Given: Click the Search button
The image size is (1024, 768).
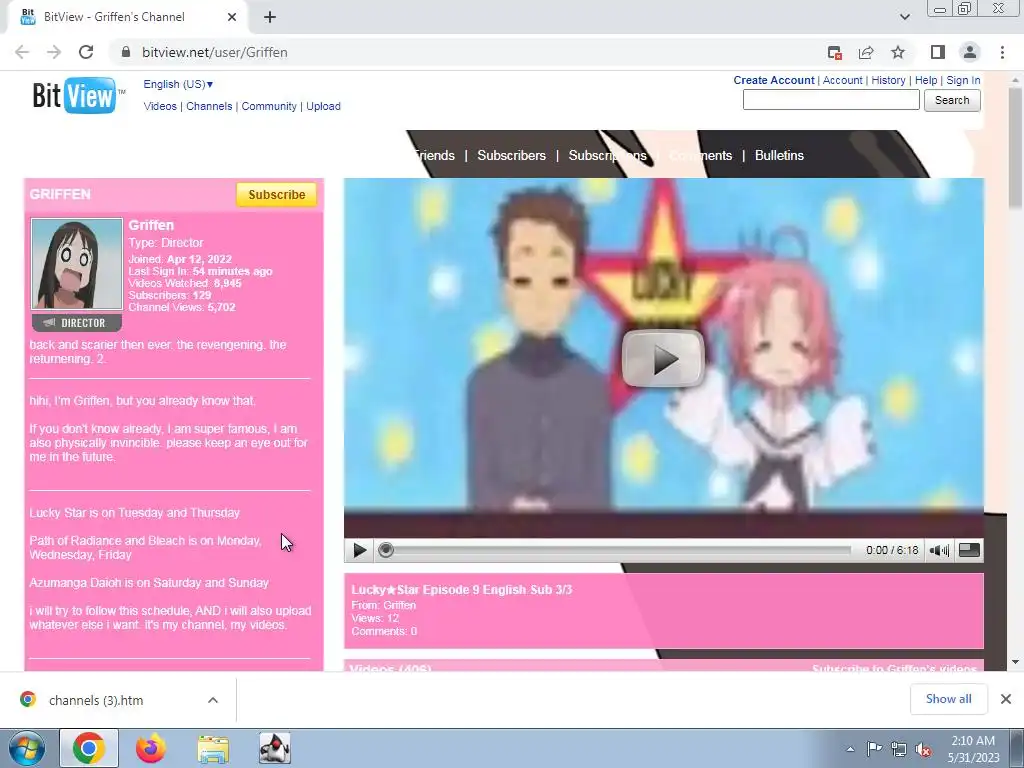Looking at the screenshot, I should 952,100.
